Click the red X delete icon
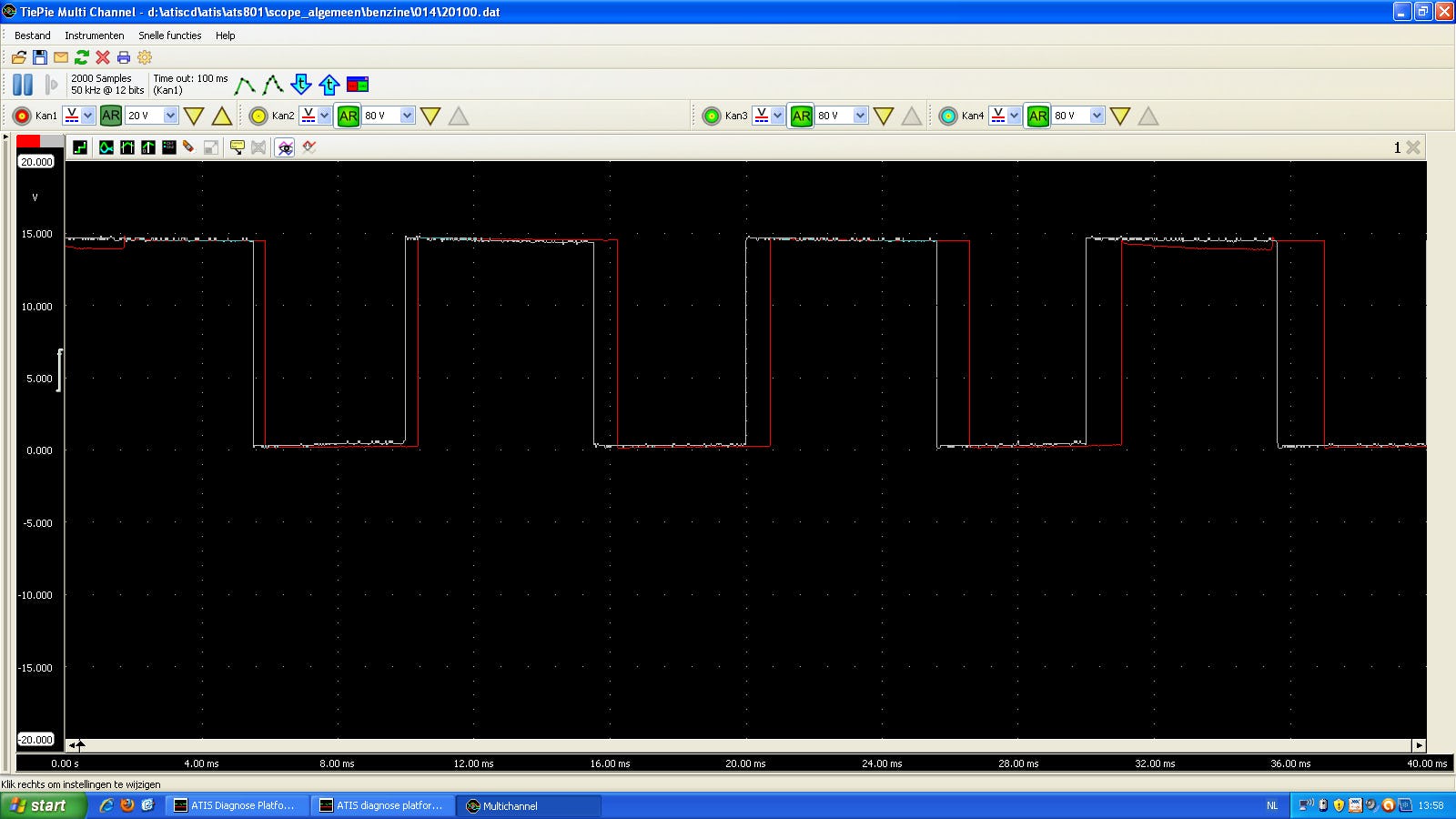This screenshot has height=819, width=1456. pyautogui.click(x=103, y=57)
